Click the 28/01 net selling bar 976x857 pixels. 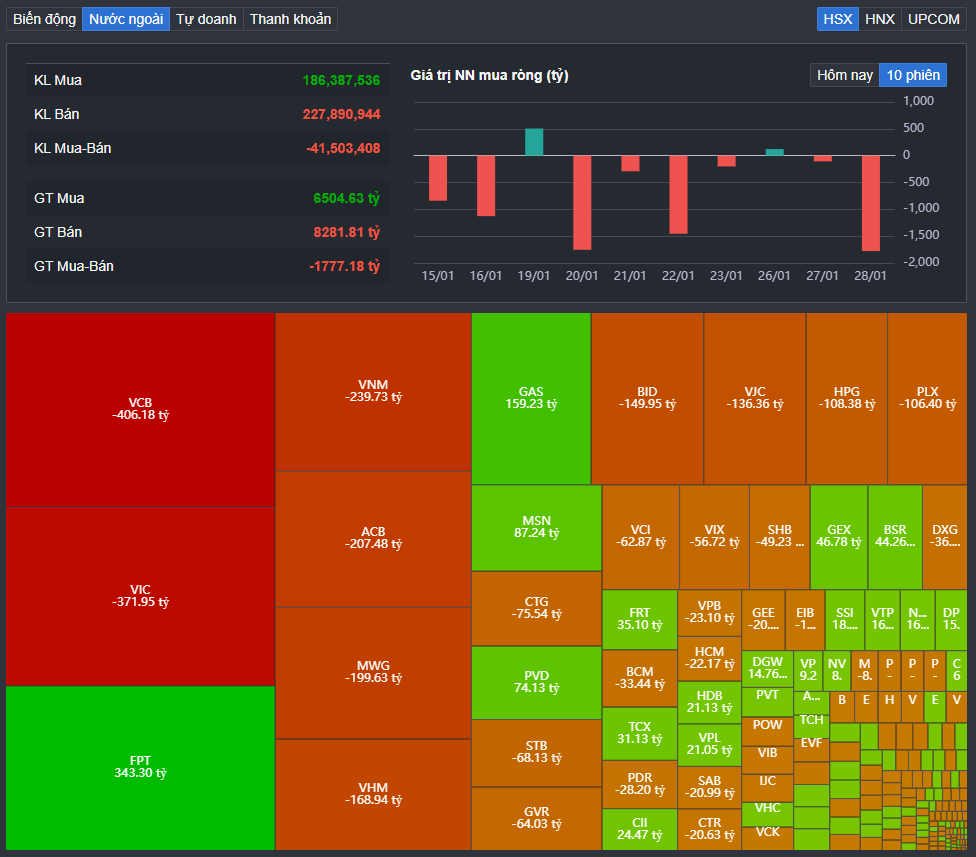[x=870, y=202]
